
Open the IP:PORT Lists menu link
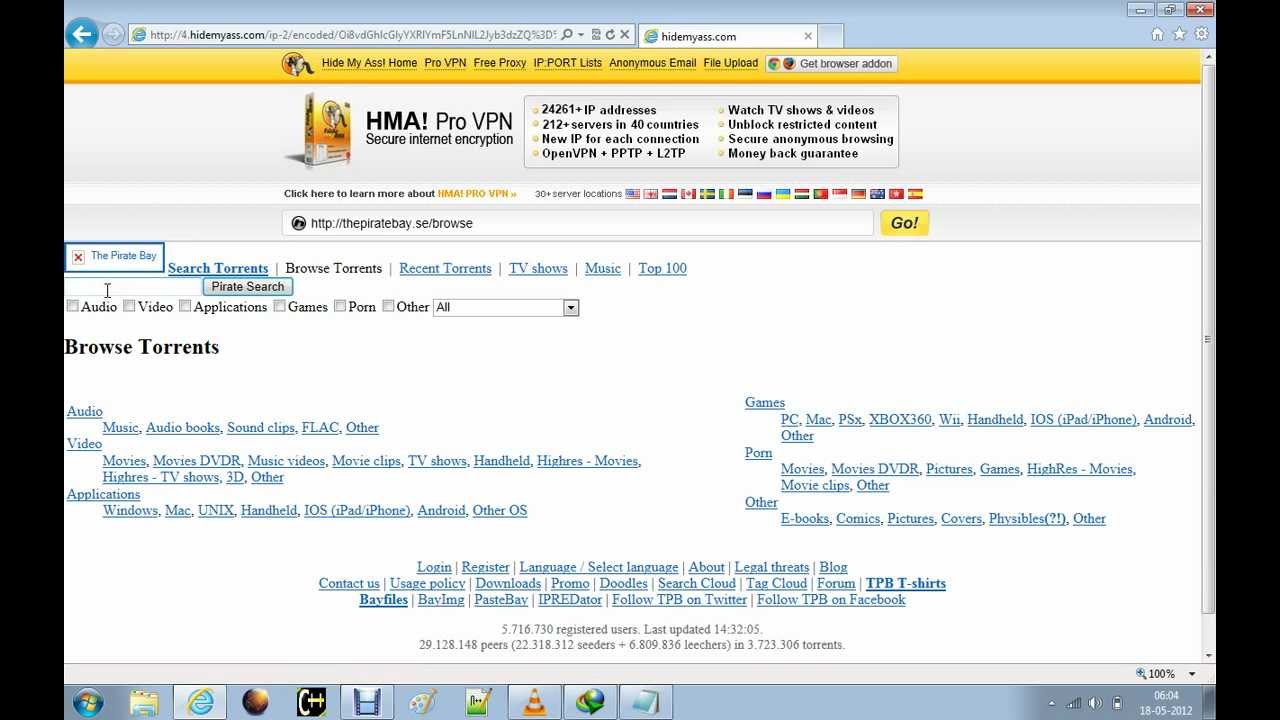(568, 63)
